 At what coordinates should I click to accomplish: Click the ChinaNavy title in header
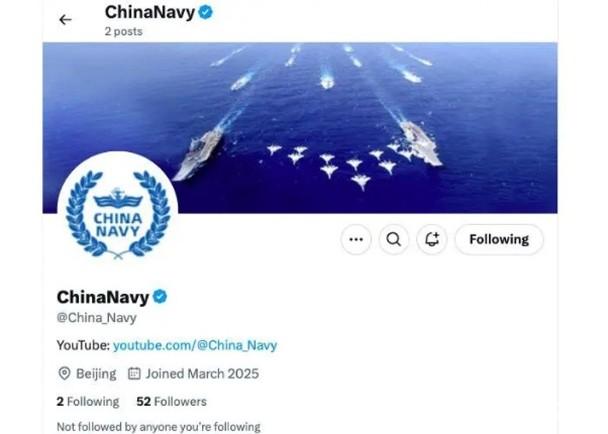(x=150, y=12)
